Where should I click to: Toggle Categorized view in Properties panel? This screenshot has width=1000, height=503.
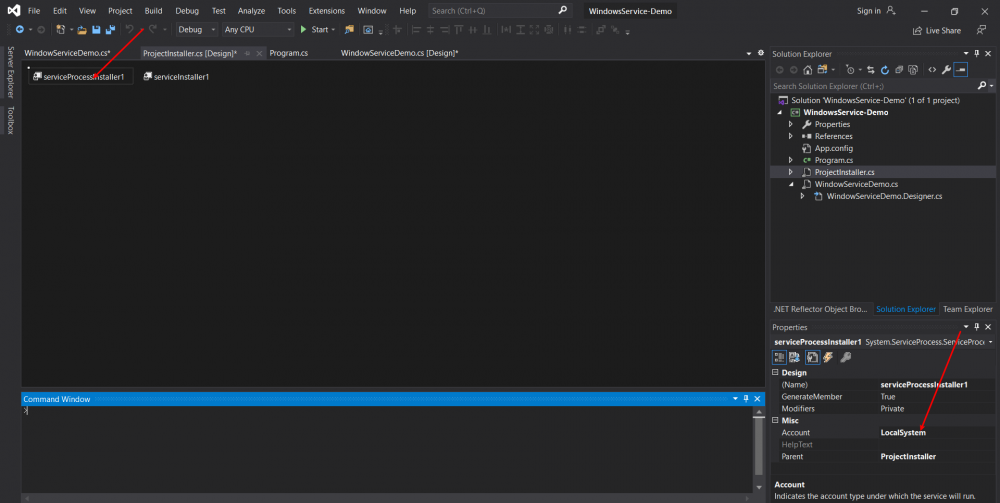tap(779, 358)
